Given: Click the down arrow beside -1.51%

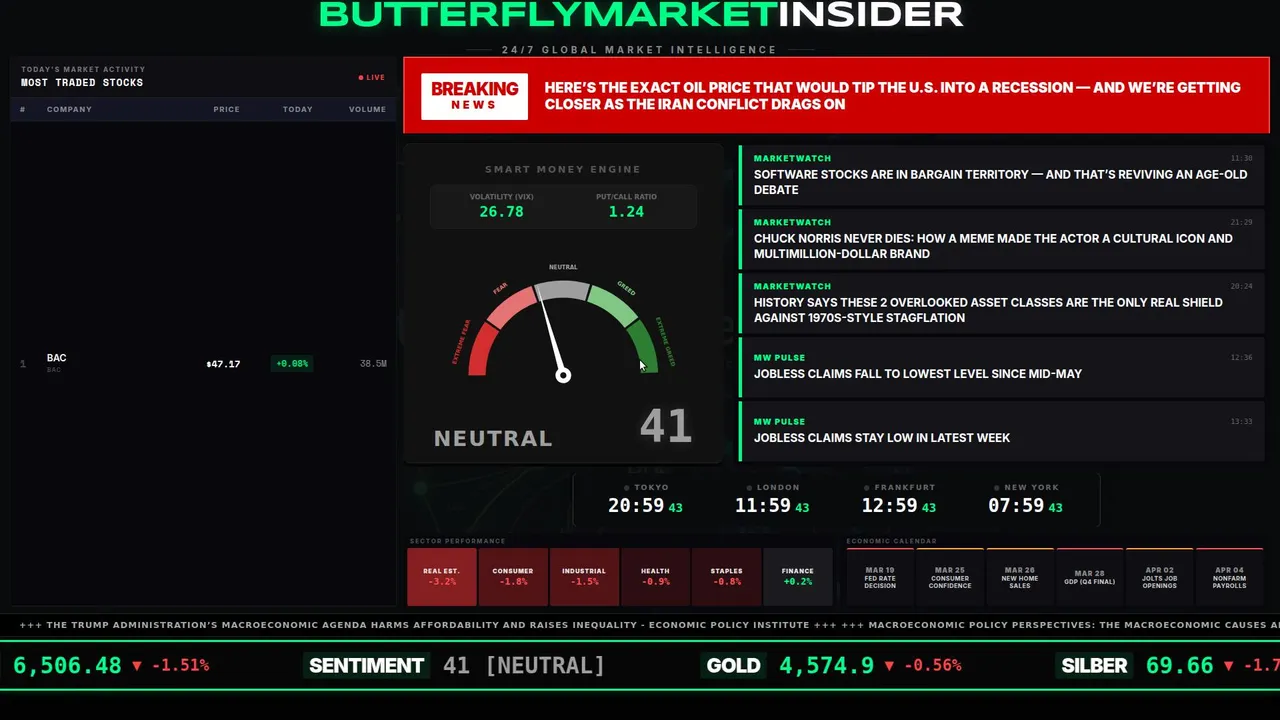Looking at the screenshot, I should pyautogui.click(x=137, y=666).
